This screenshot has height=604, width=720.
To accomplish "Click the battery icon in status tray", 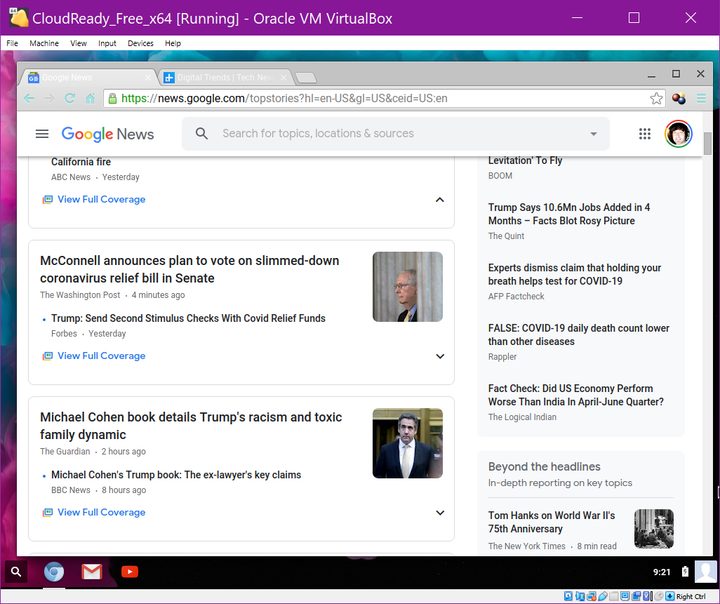I will (685, 572).
